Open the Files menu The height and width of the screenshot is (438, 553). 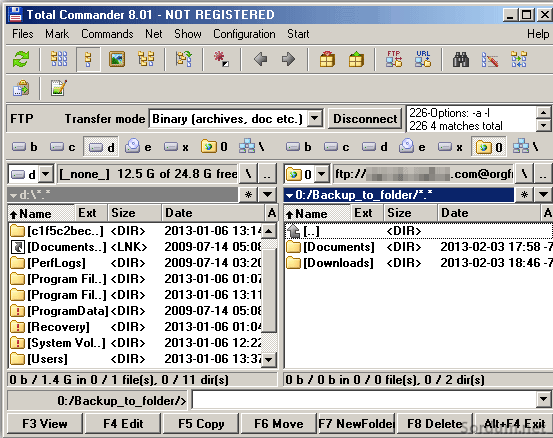23,34
